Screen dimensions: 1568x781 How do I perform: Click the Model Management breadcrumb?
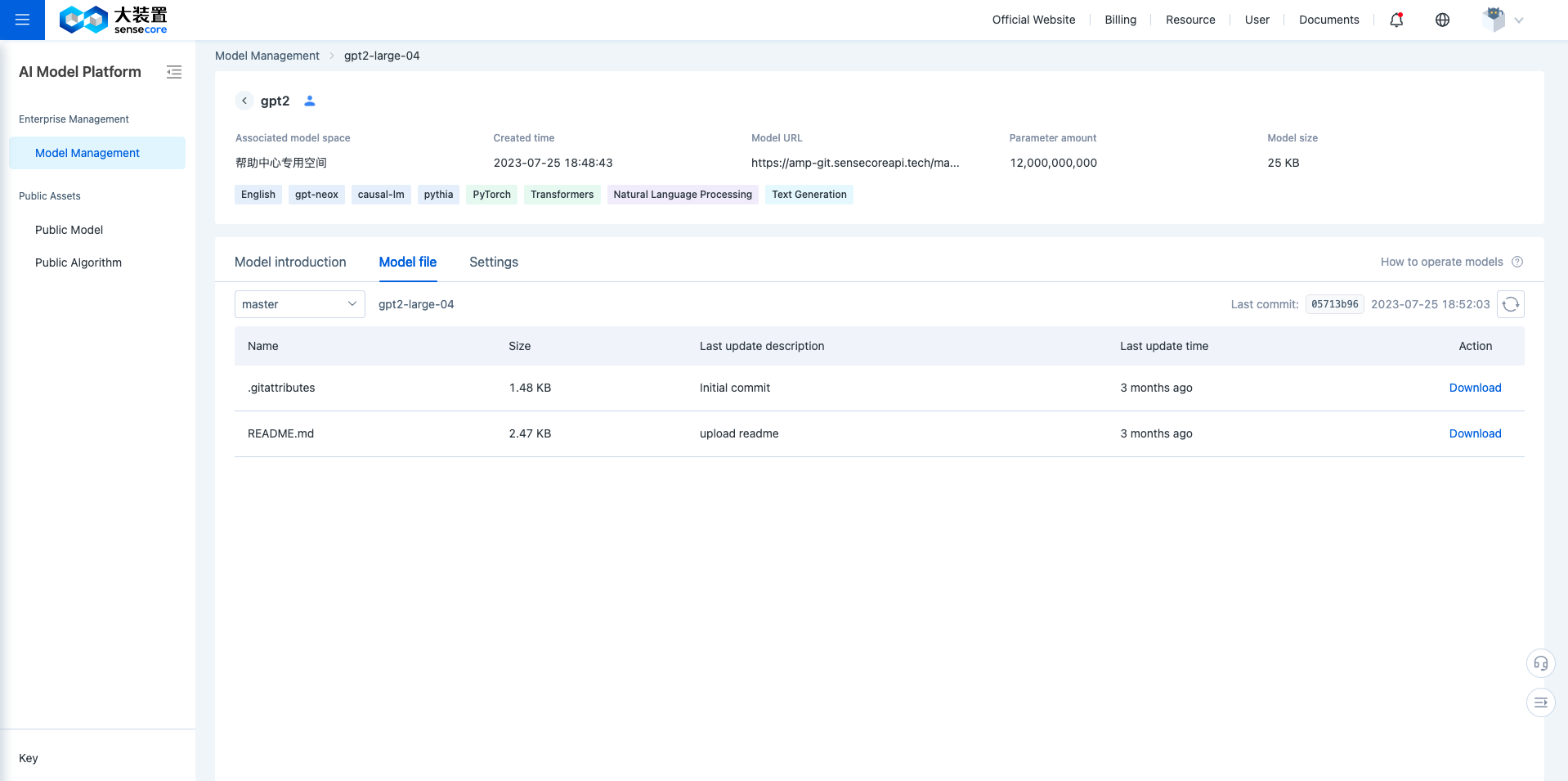point(267,56)
